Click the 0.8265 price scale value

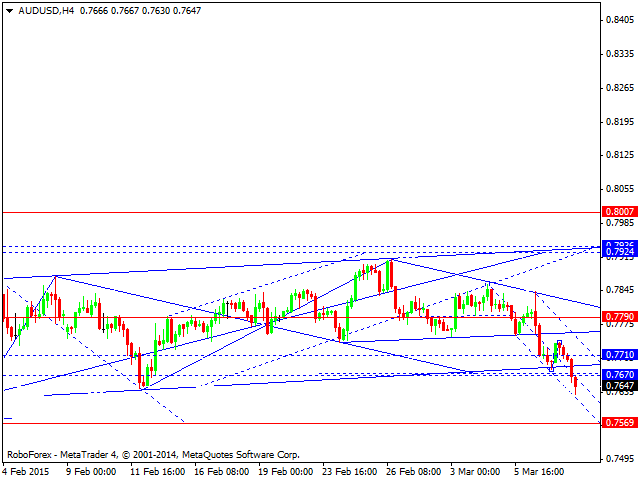[x=620, y=88]
